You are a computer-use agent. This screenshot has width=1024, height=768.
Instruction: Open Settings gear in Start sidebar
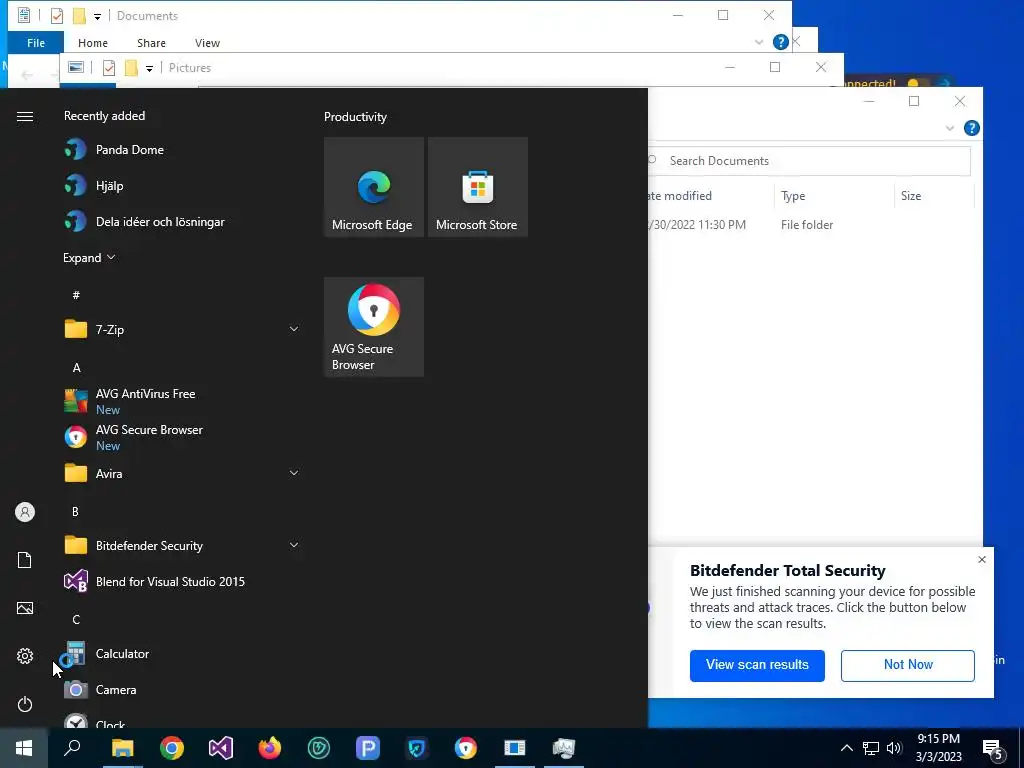pos(25,656)
